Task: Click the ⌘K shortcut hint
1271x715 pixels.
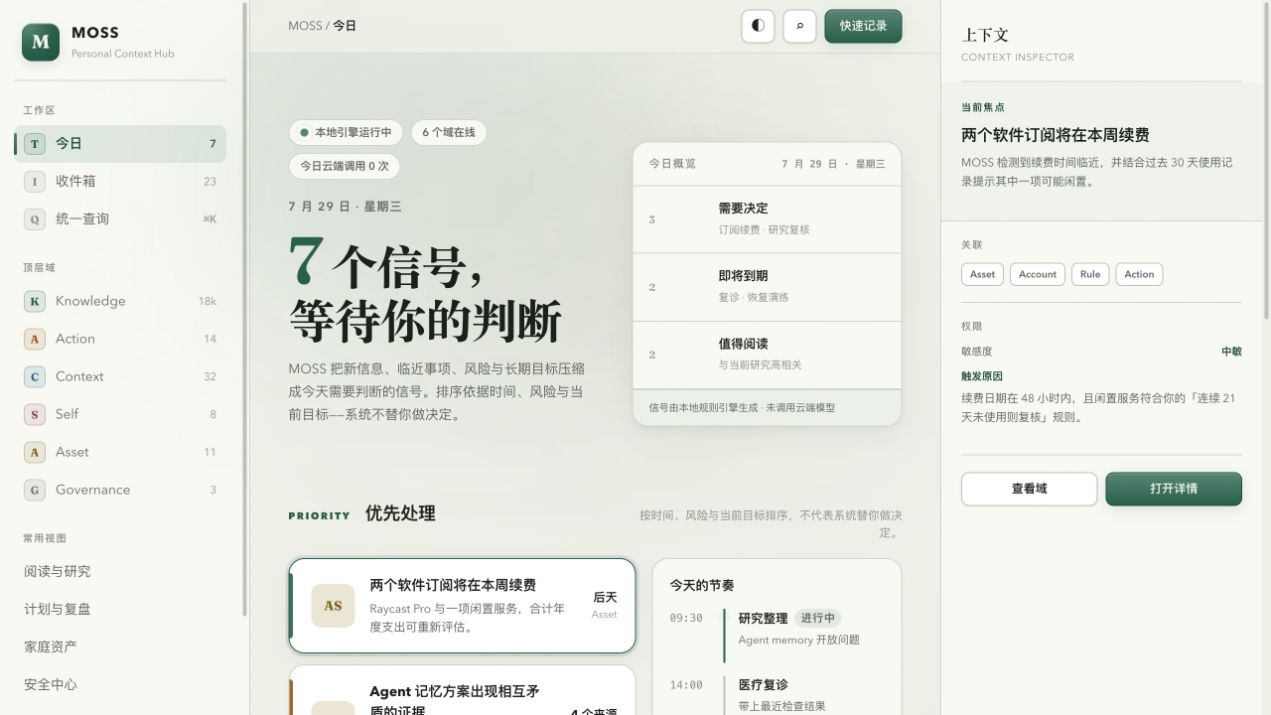Action: (x=209, y=219)
